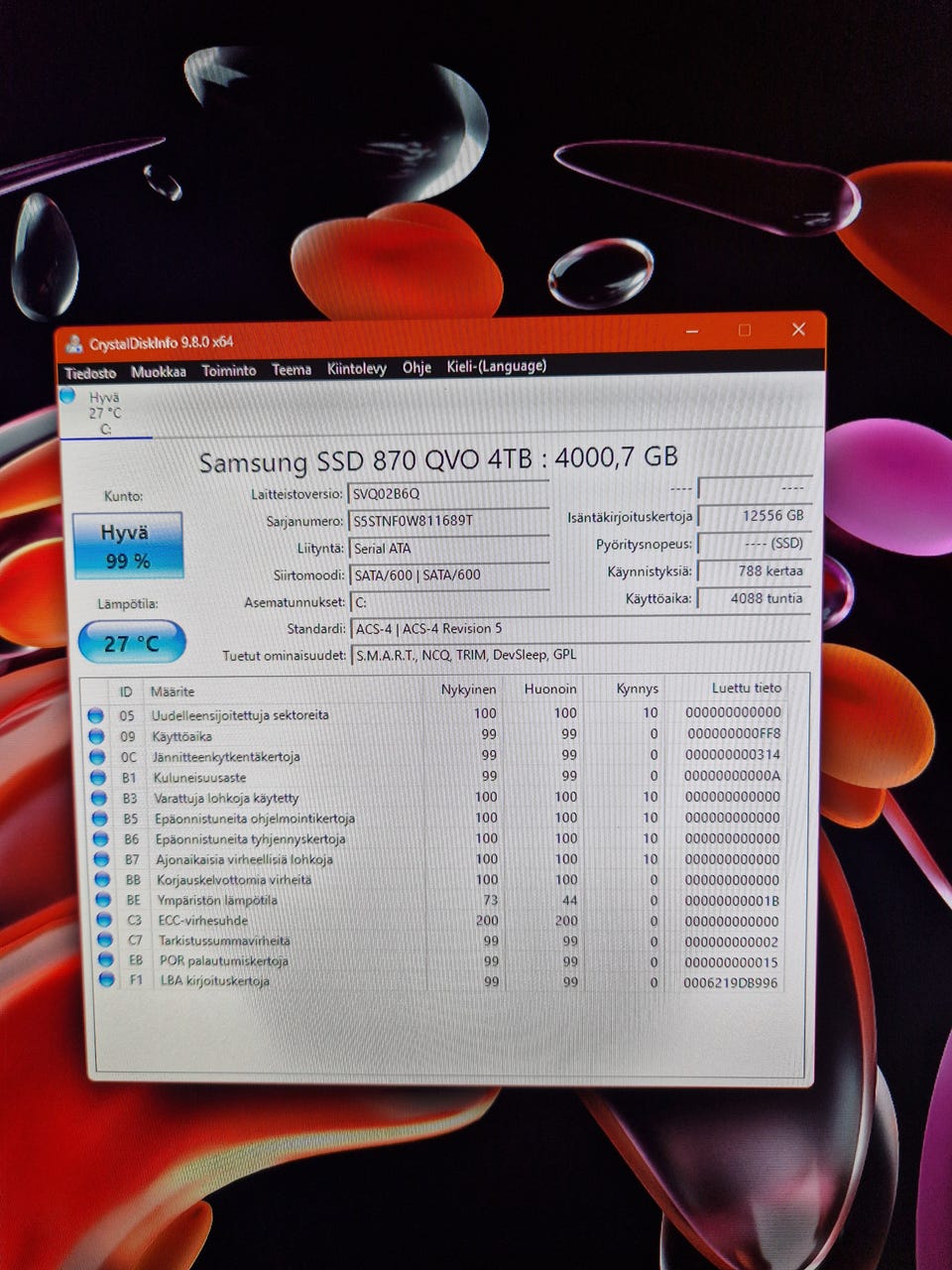
Task: Click the Määrite column header
Action: pos(173,692)
